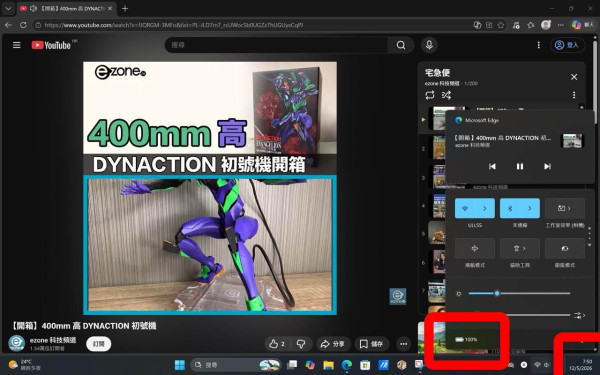Open the weather widget showing 24°C

[24, 365]
